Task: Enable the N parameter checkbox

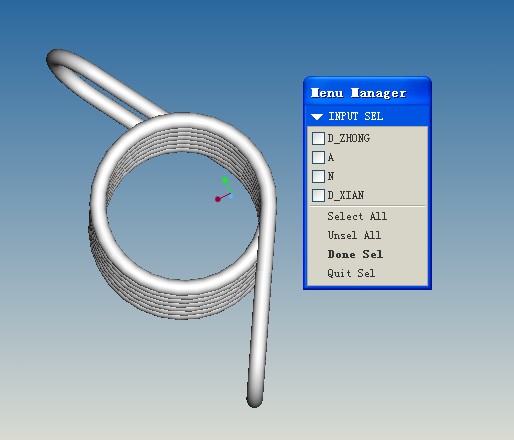Action: [318, 176]
